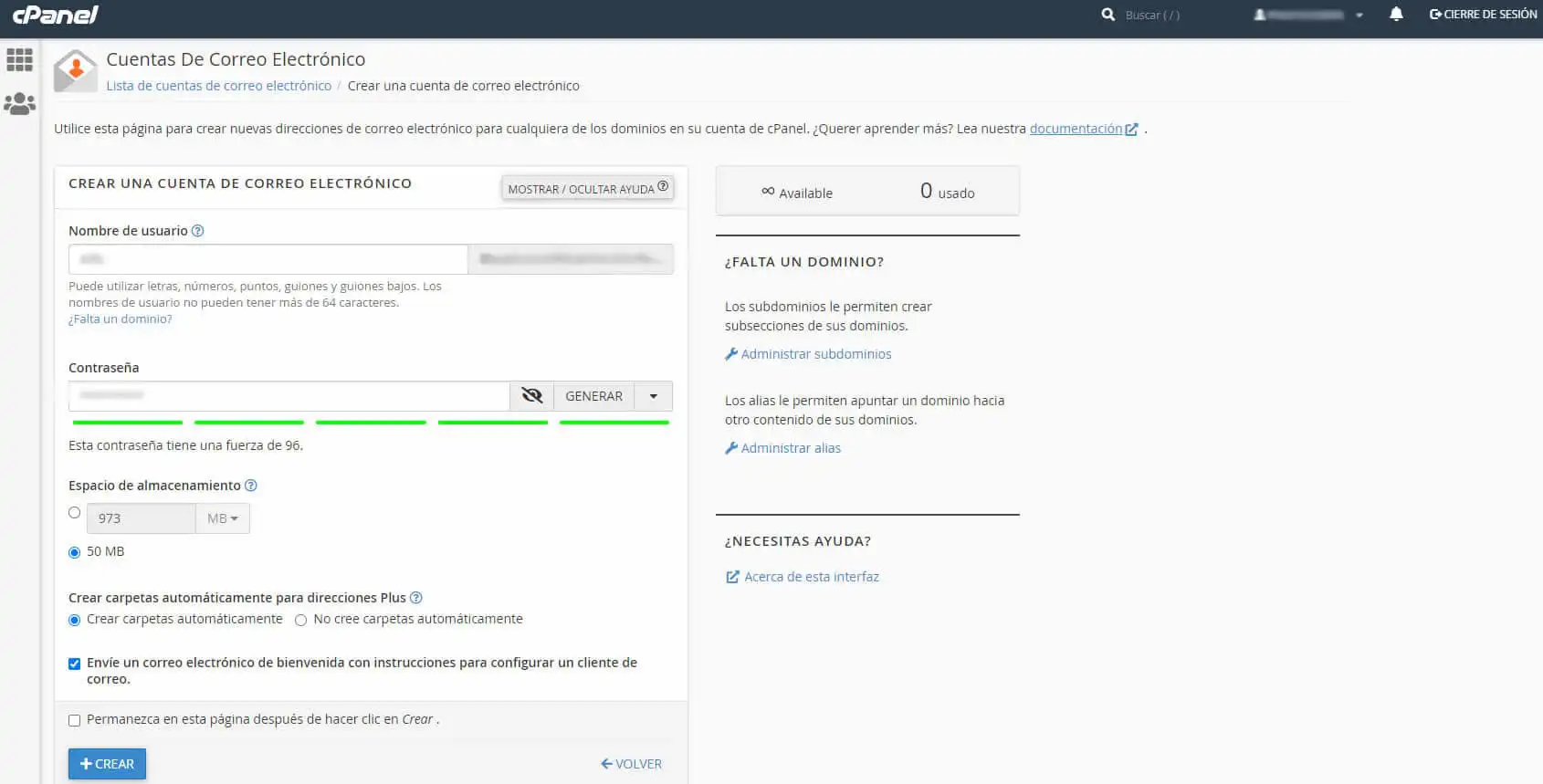The image size is (1543, 784).
Task: Select the custom storage size radio
Action: 75,513
